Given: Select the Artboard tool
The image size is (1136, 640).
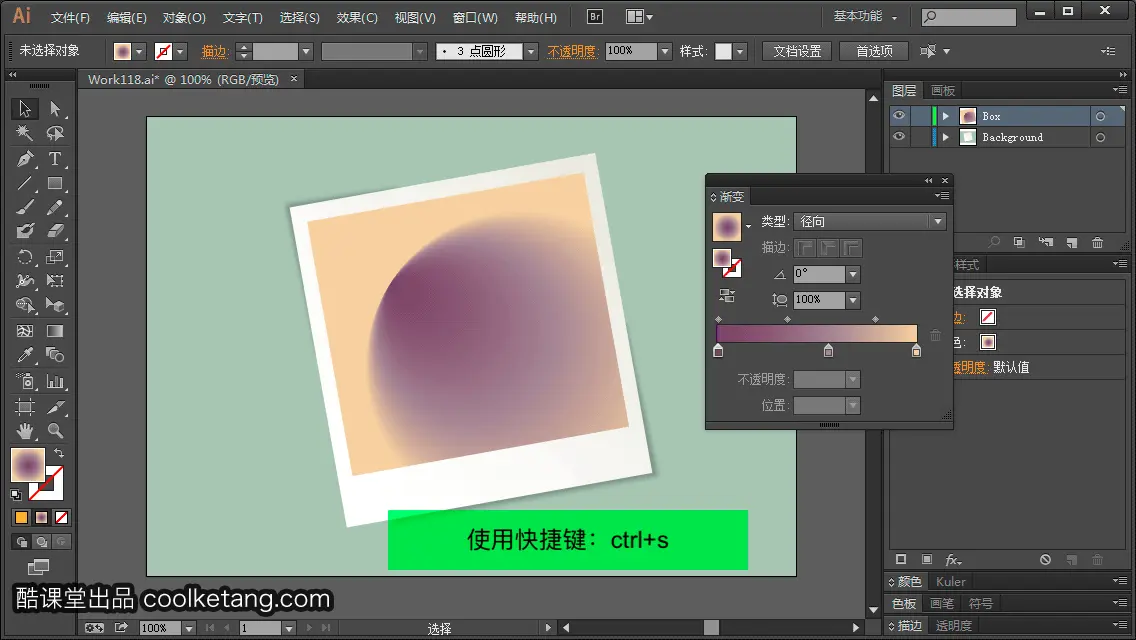Looking at the screenshot, I should pos(25,407).
